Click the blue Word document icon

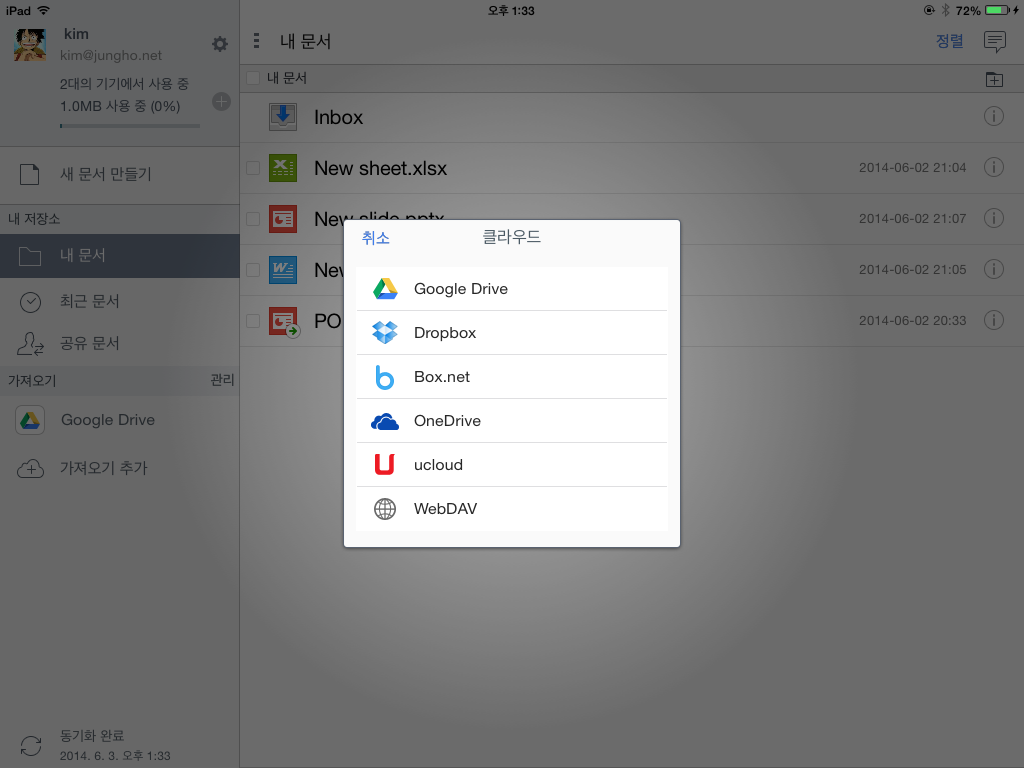point(283,270)
